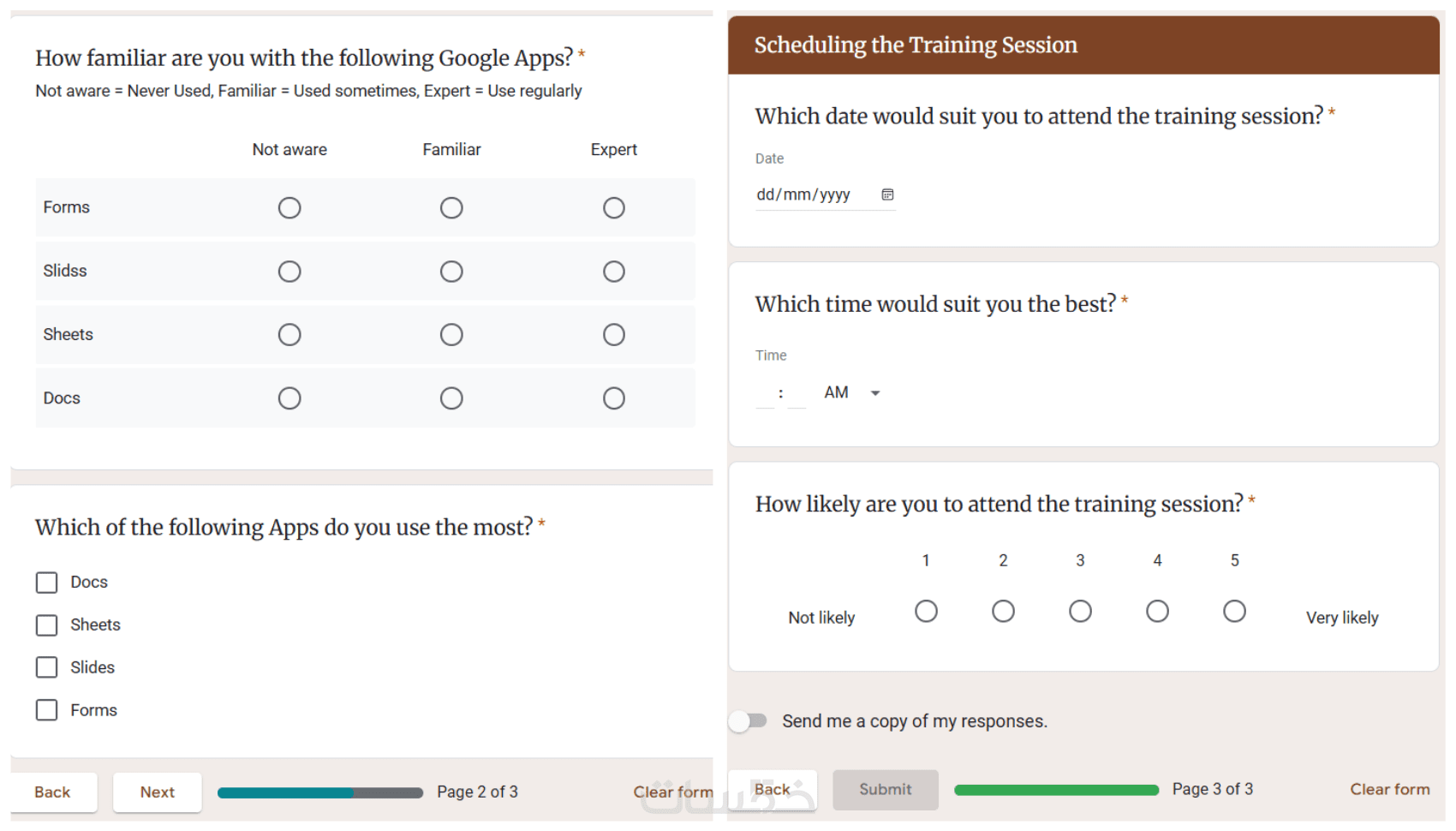Select Not aware for Forms row
This screenshot has height=831, width=1456.
[x=289, y=208]
